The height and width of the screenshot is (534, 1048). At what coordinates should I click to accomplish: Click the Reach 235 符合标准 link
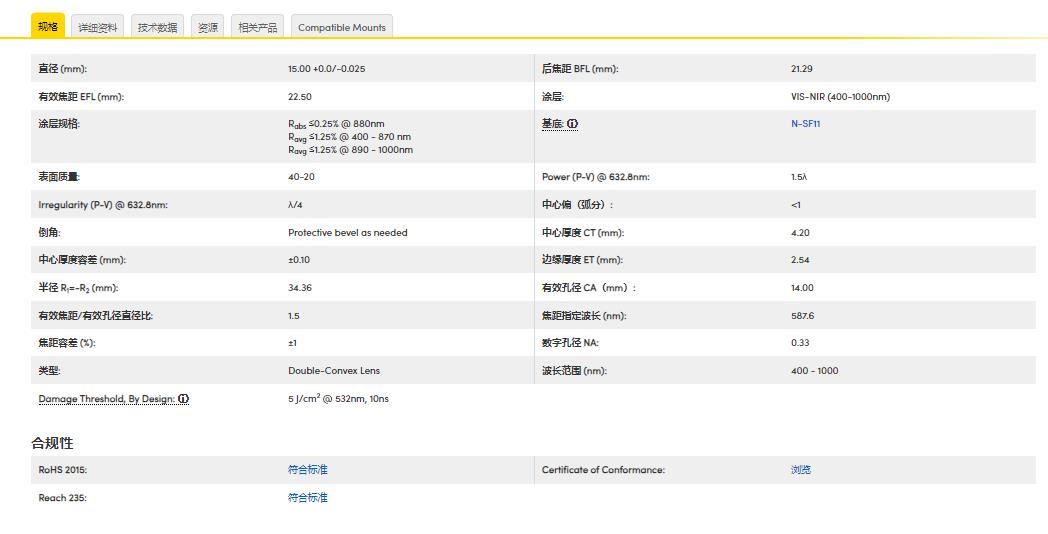[x=307, y=498]
